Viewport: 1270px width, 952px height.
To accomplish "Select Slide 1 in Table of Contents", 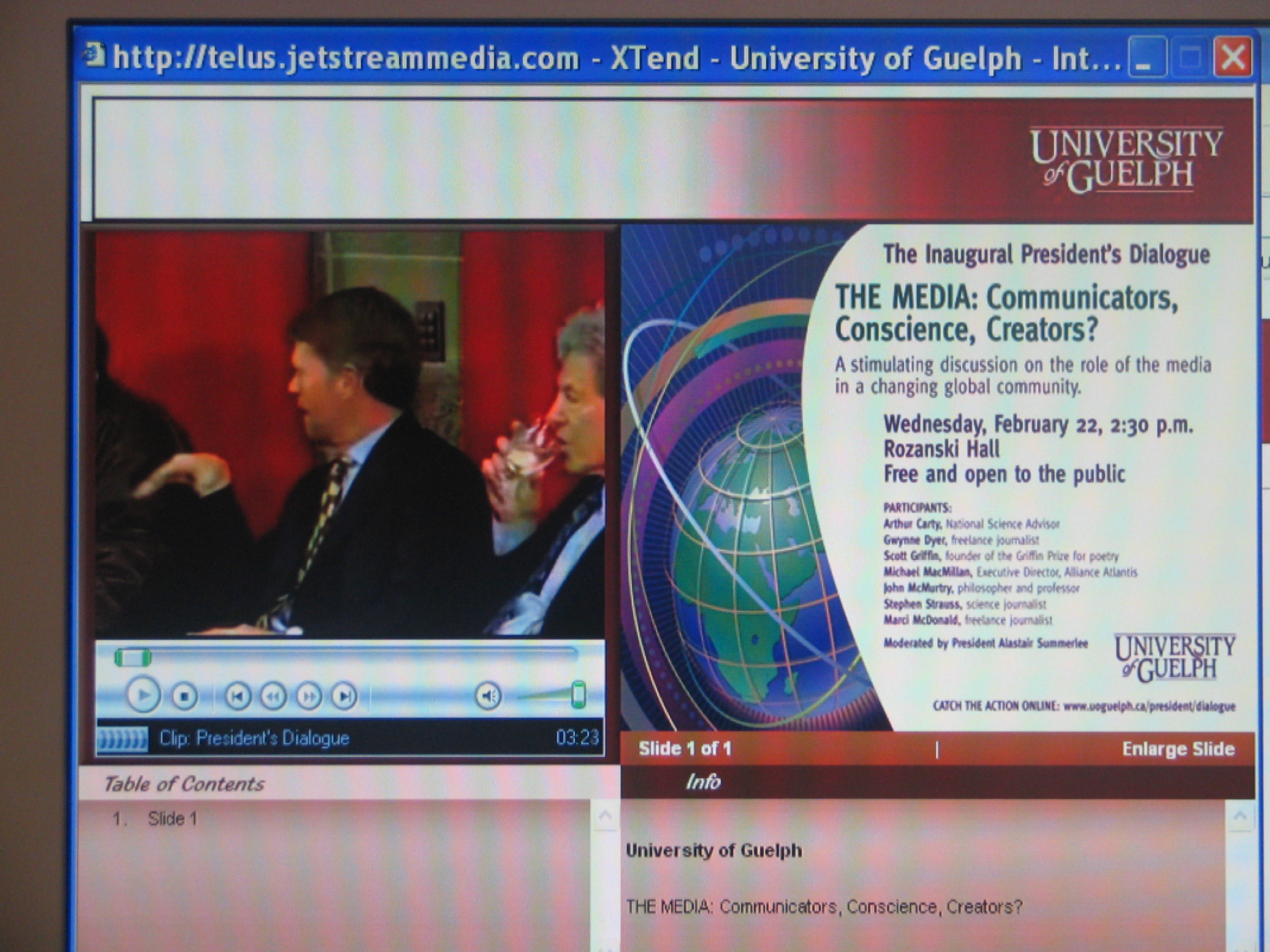I will pyautogui.click(x=172, y=819).
